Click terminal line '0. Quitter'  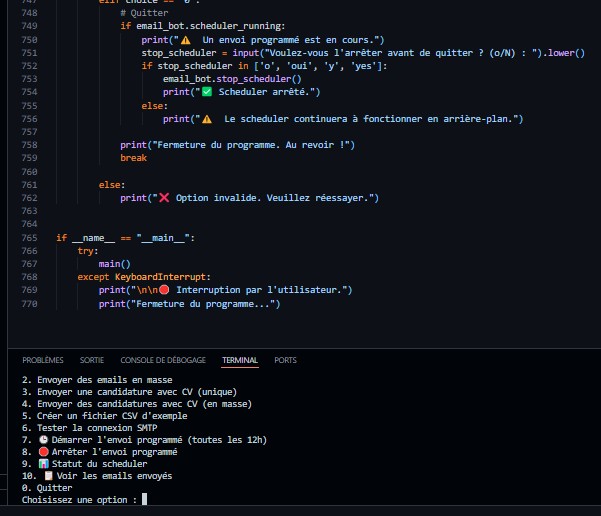[x=47, y=488]
